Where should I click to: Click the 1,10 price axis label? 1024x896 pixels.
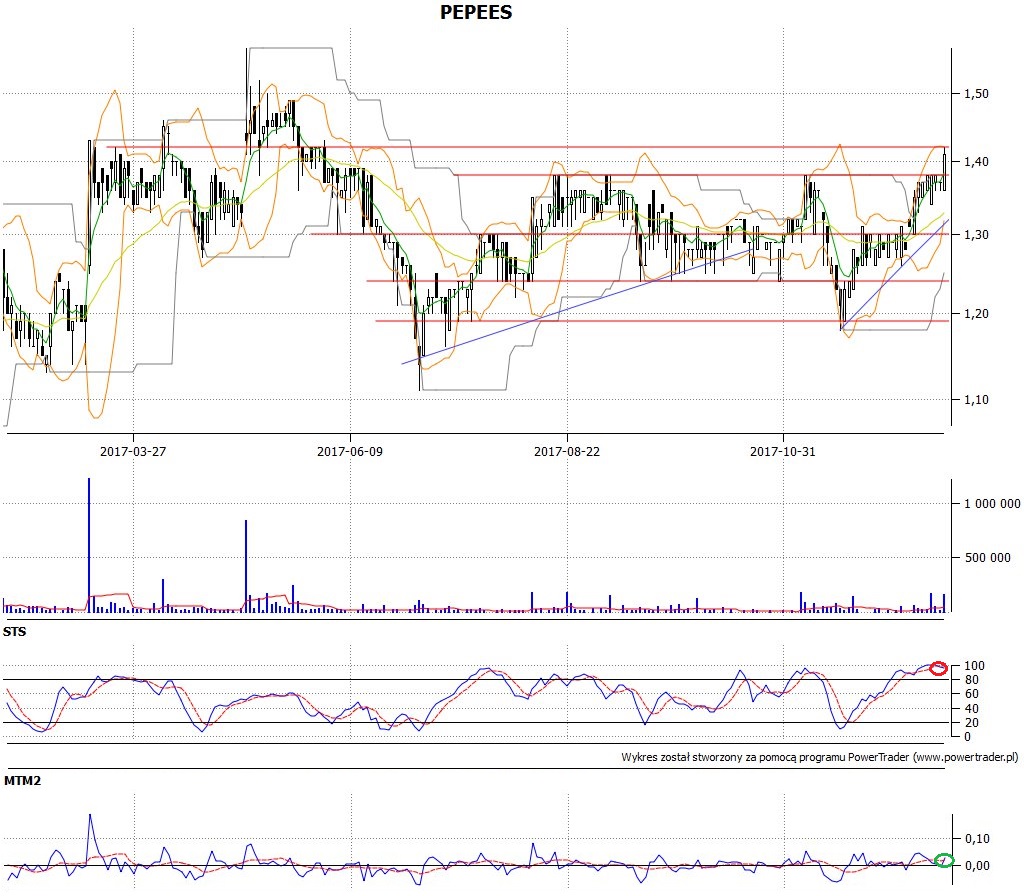pos(977,400)
